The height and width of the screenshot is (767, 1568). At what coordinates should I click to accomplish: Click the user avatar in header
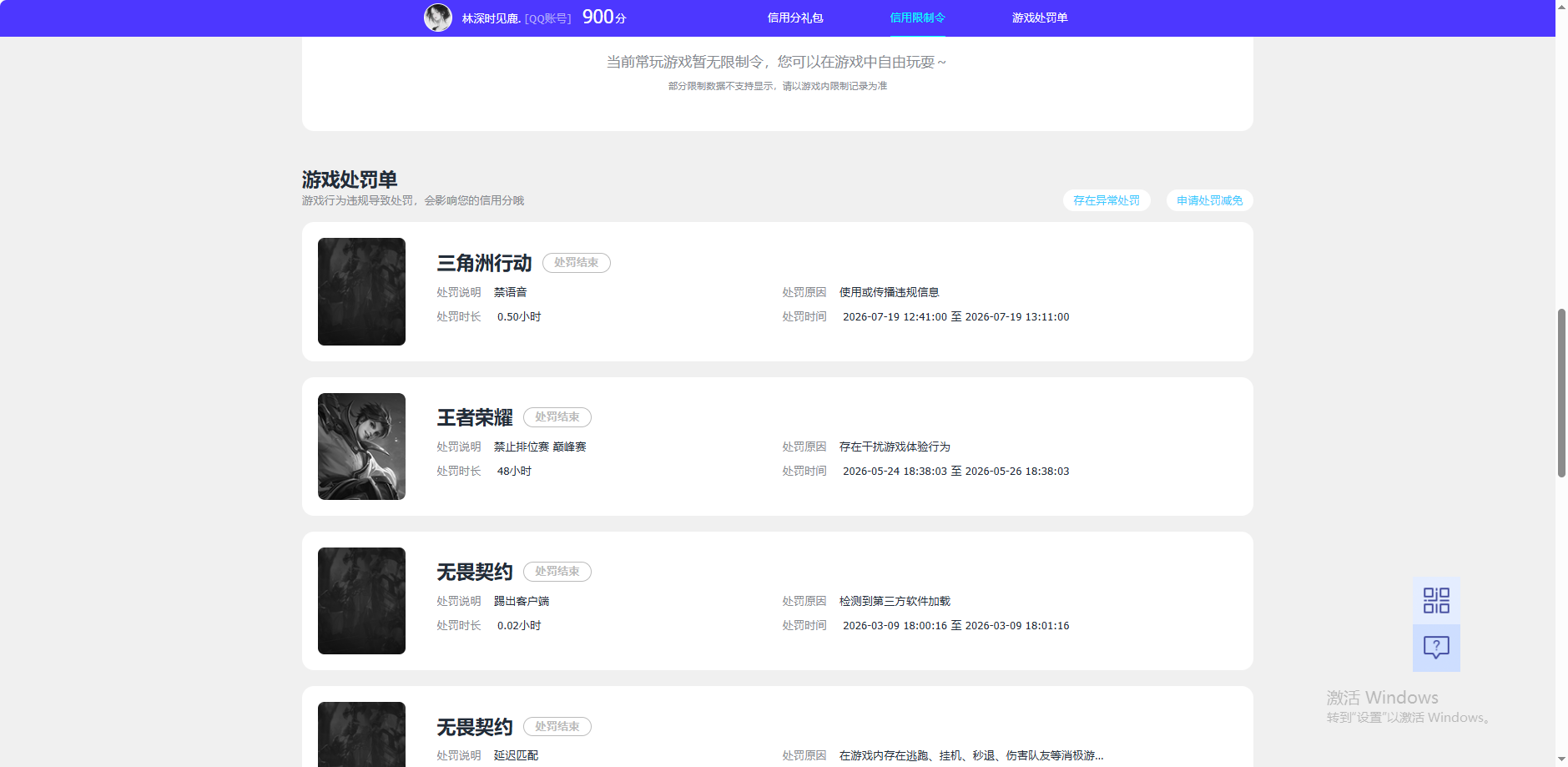pyautogui.click(x=438, y=18)
